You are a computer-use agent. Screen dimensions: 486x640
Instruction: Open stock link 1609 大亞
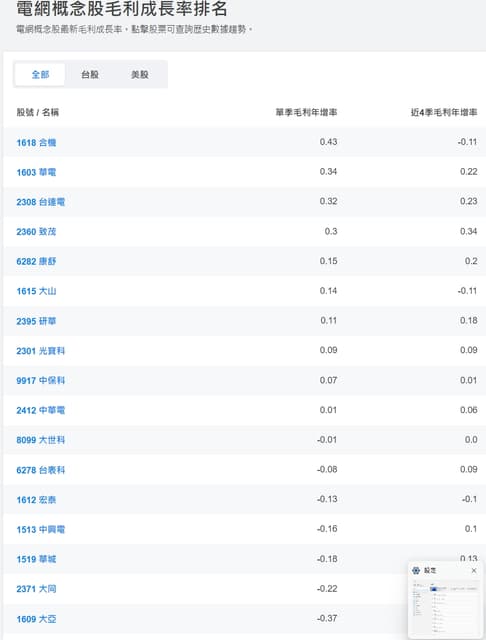pos(36,619)
